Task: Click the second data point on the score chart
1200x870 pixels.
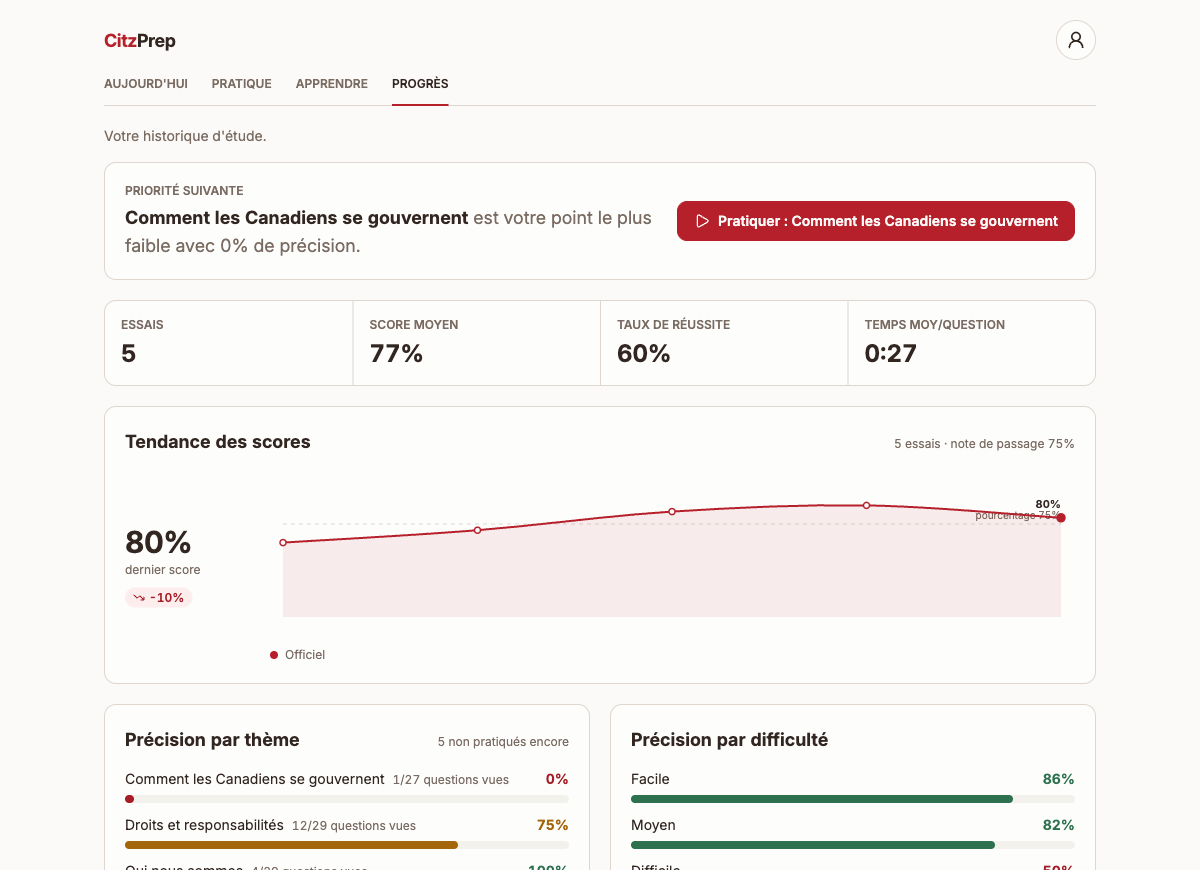Action: [477, 530]
